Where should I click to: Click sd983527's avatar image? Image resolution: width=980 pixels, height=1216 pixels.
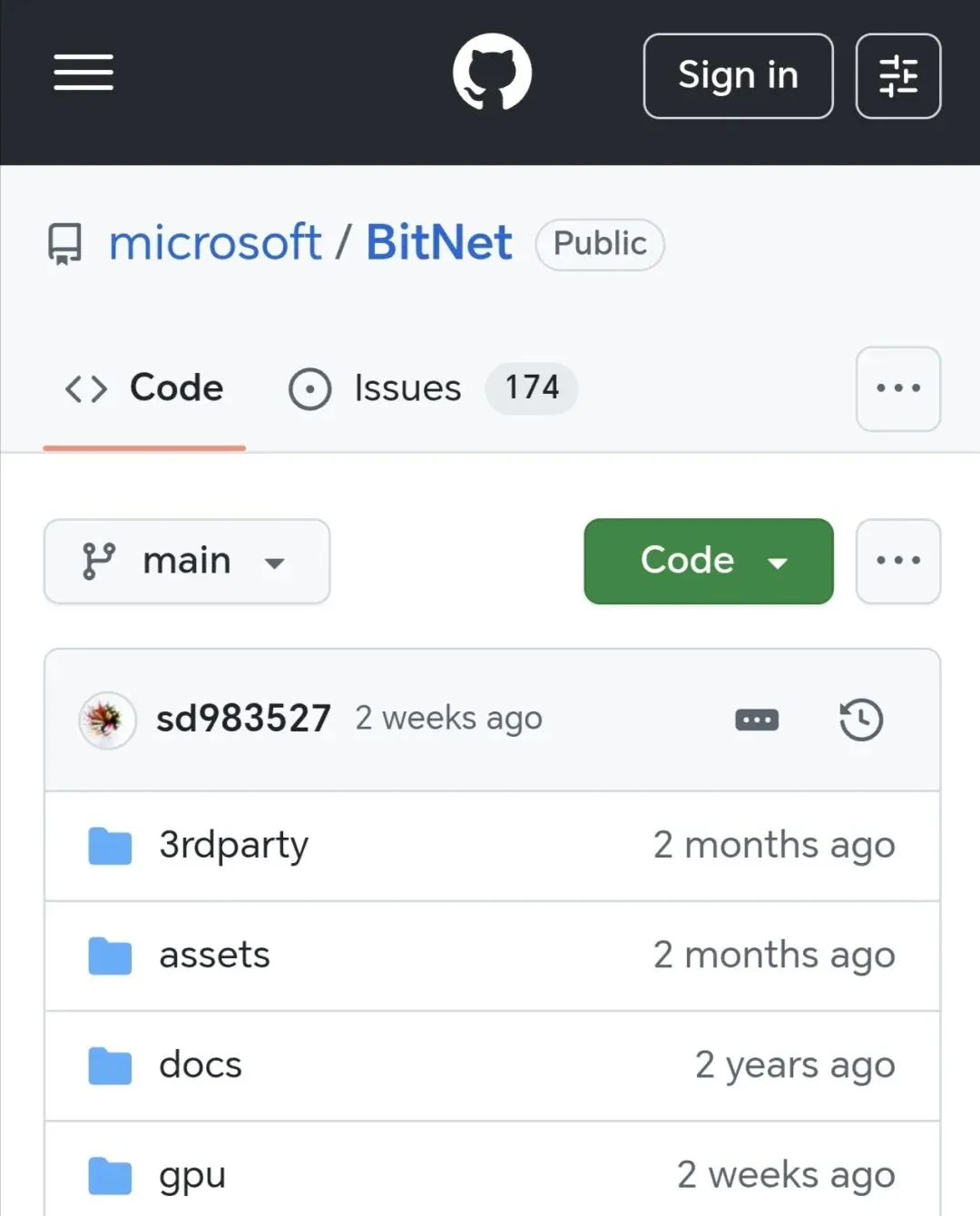(x=107, y=720)
